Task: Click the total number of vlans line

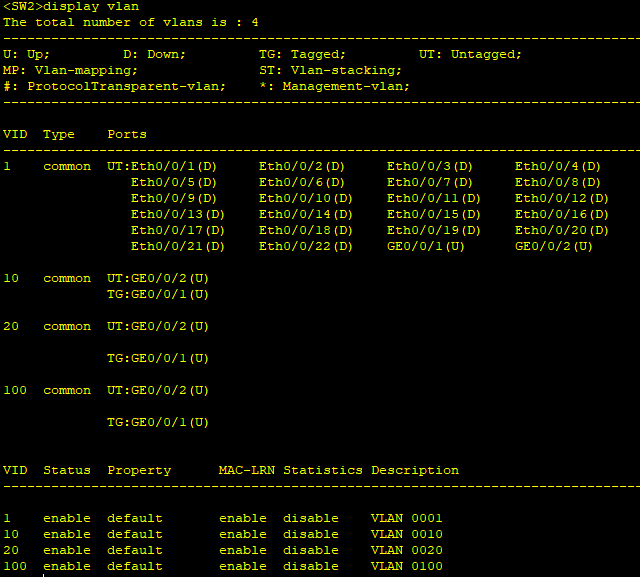Action: 131,22
